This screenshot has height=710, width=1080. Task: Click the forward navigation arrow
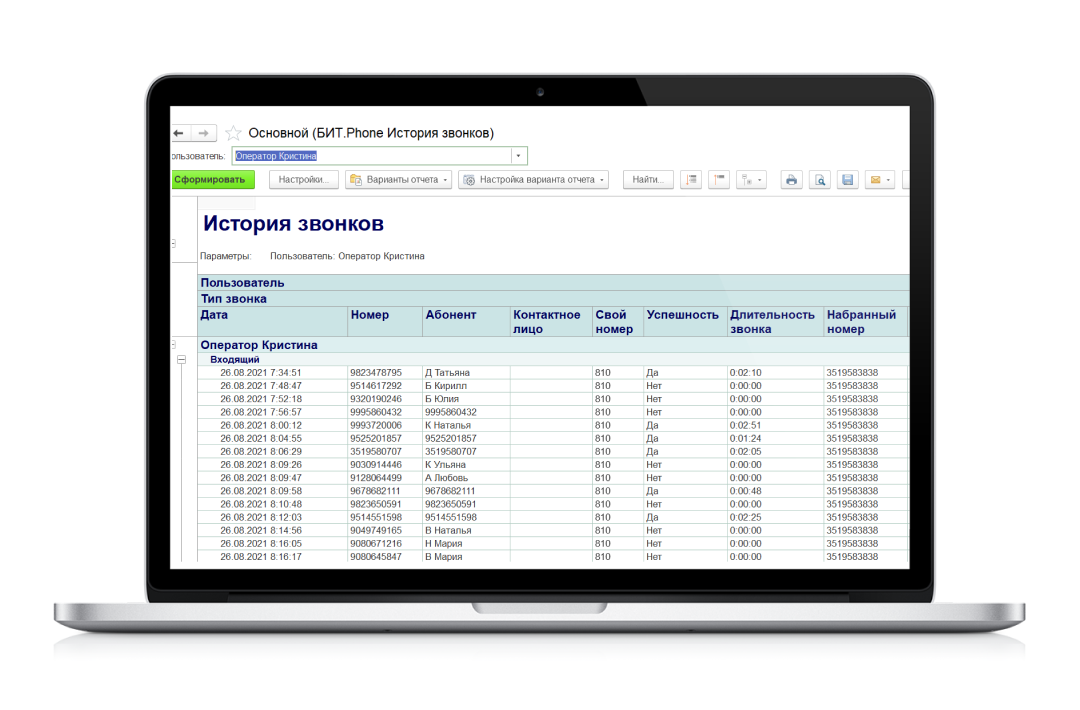(x=203, y=133)
